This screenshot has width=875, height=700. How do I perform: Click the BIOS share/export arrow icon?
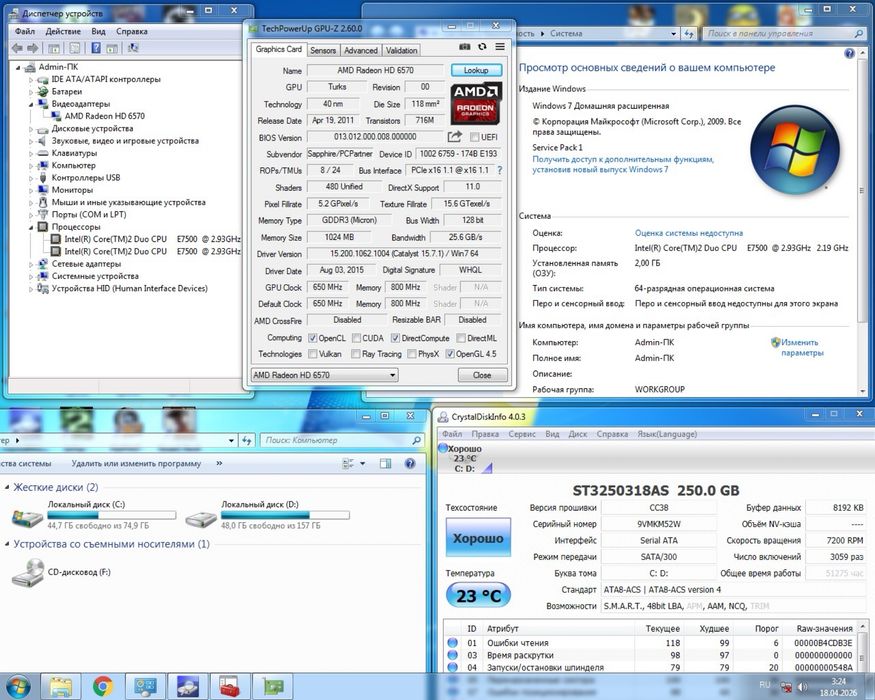coord(455,137)
